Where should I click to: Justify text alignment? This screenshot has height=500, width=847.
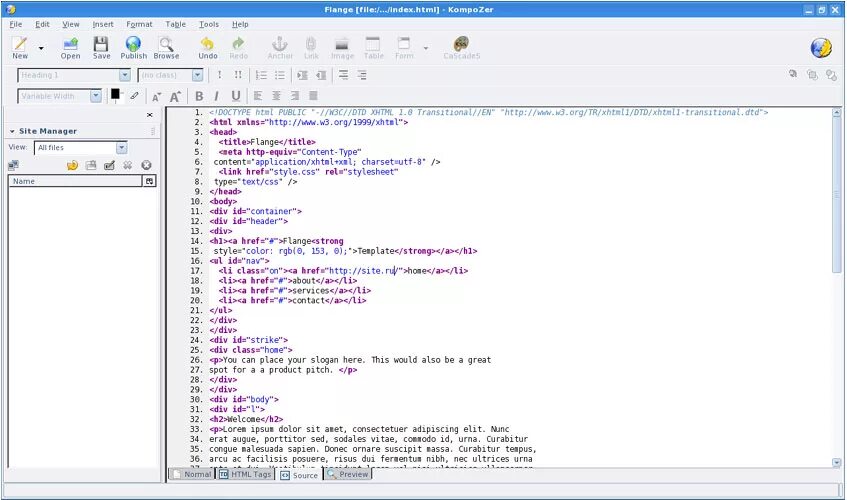click(x=313, y=96)
